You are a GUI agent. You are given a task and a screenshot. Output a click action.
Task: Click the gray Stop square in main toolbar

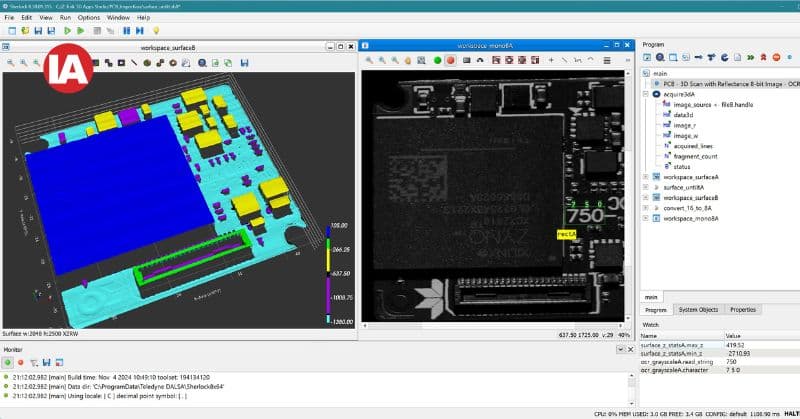(97, 31)
